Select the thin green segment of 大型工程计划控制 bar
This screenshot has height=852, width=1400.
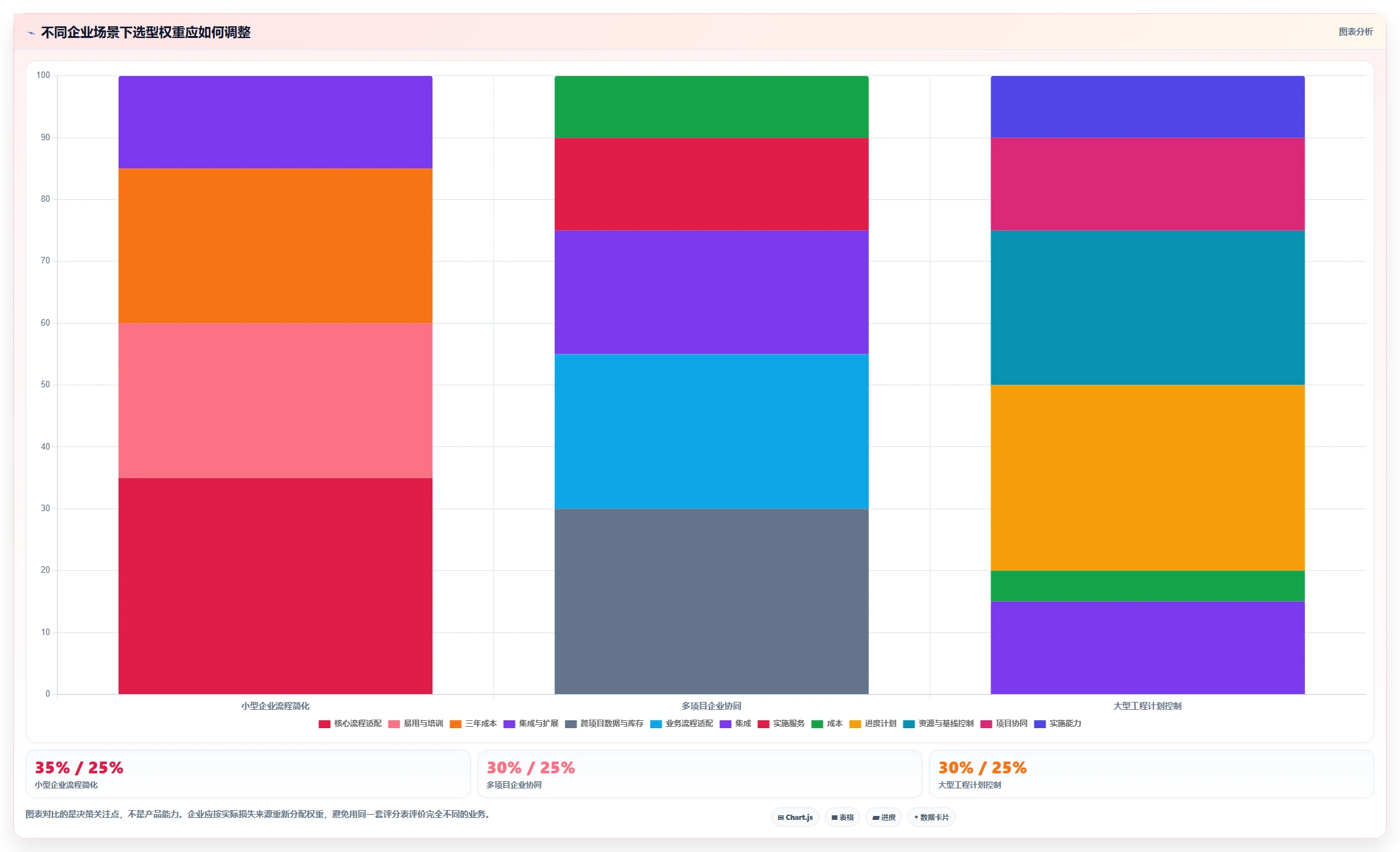click(x=1148, y=586)
